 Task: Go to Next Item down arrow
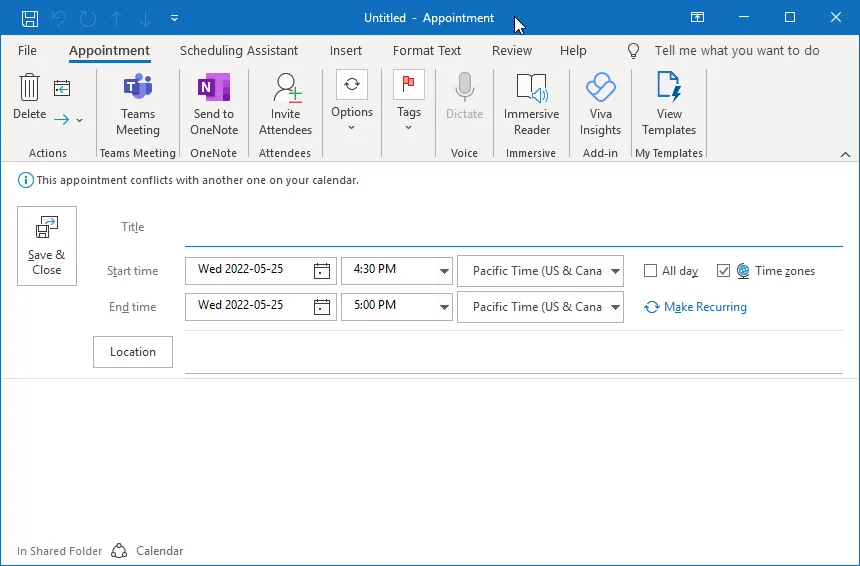pos(145,18)
